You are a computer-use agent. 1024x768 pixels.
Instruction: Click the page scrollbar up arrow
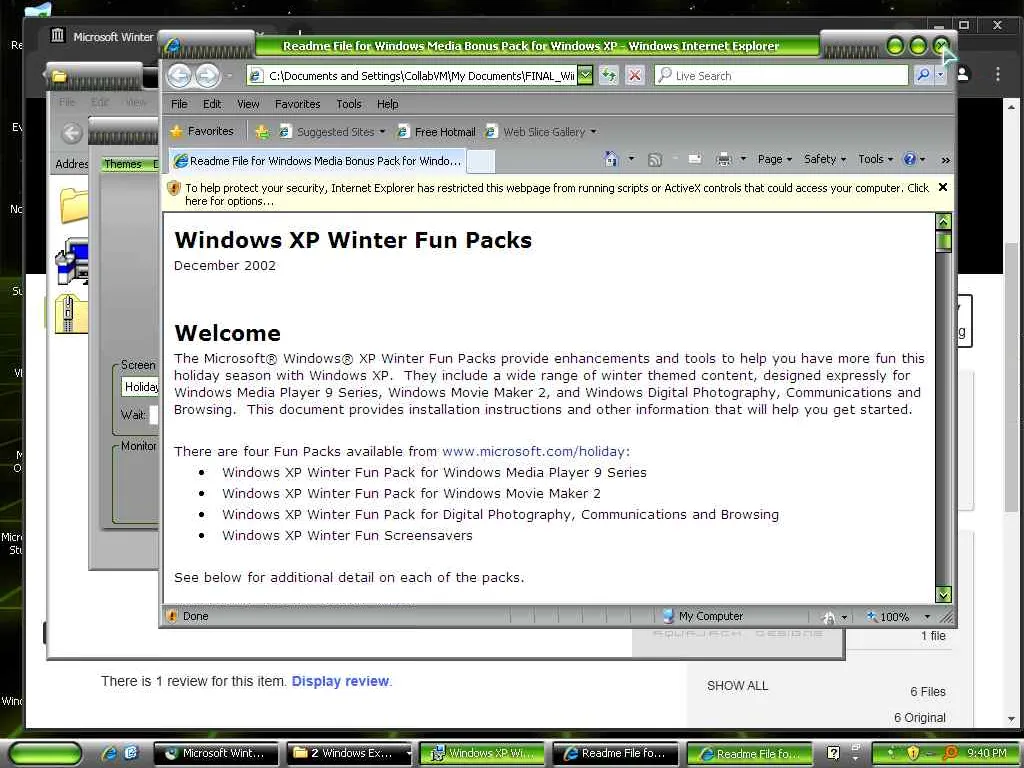point(943,221)
